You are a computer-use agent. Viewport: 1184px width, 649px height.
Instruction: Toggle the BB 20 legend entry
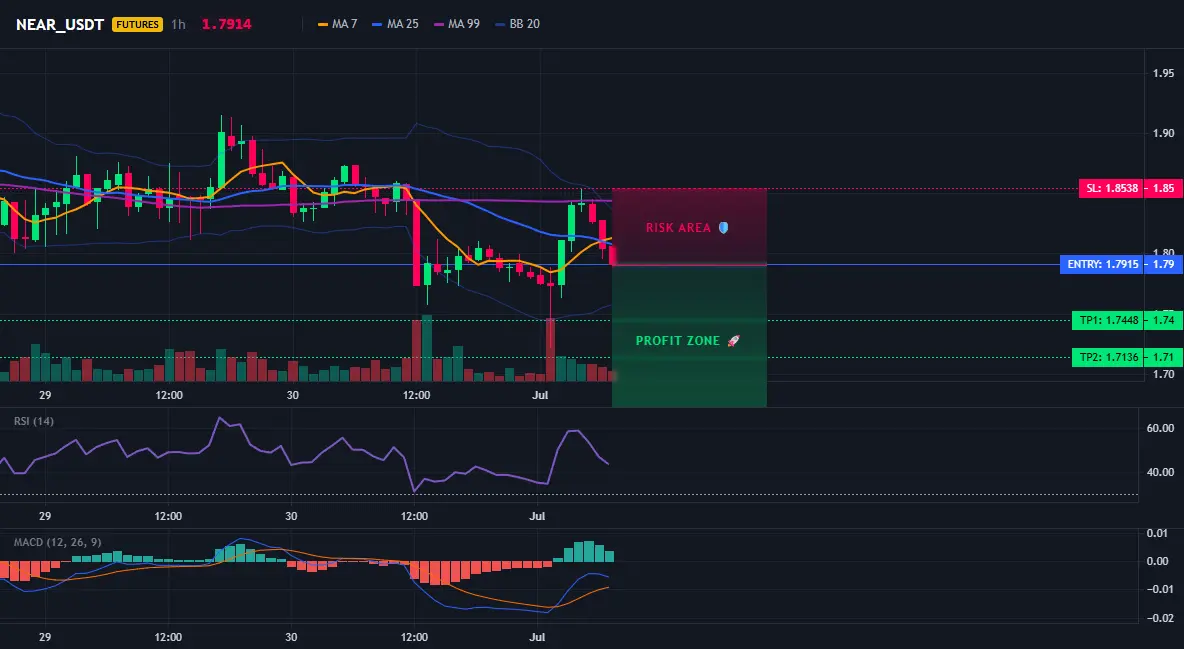tap(517, 24)
